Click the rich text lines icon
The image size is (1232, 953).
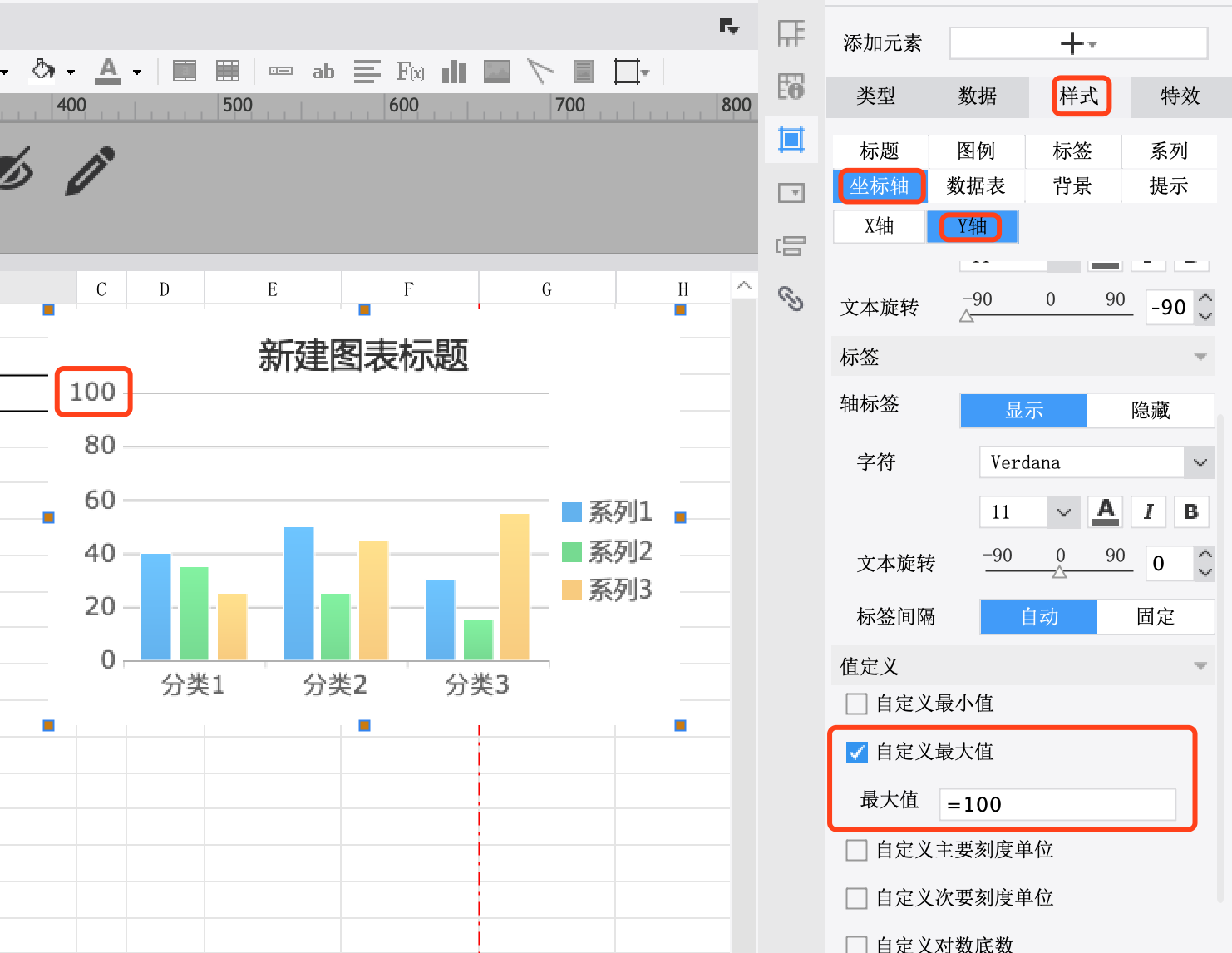(367, 72)
